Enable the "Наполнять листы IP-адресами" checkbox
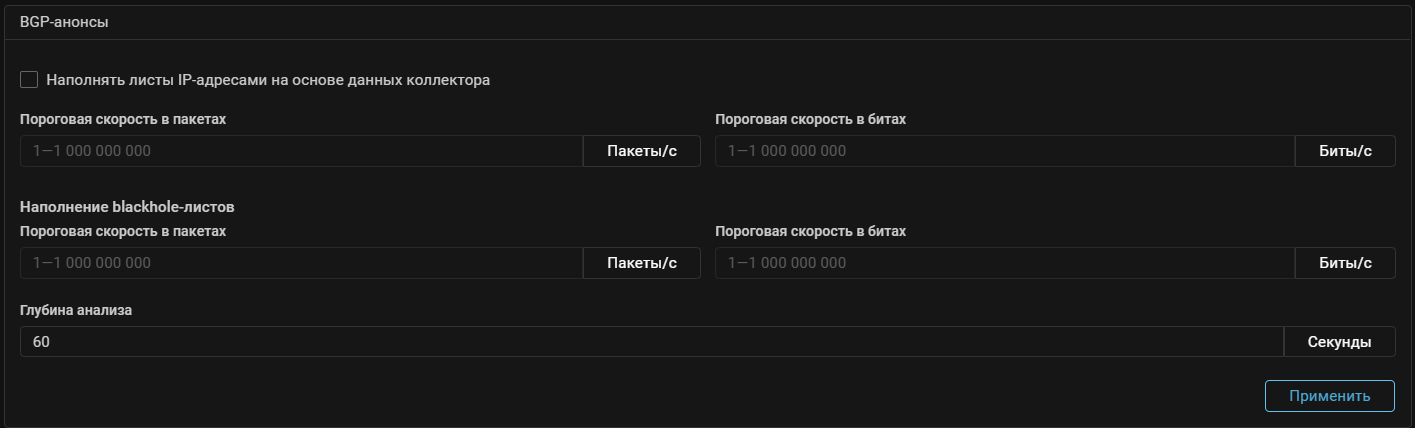1415x428 pixels. 29,80
